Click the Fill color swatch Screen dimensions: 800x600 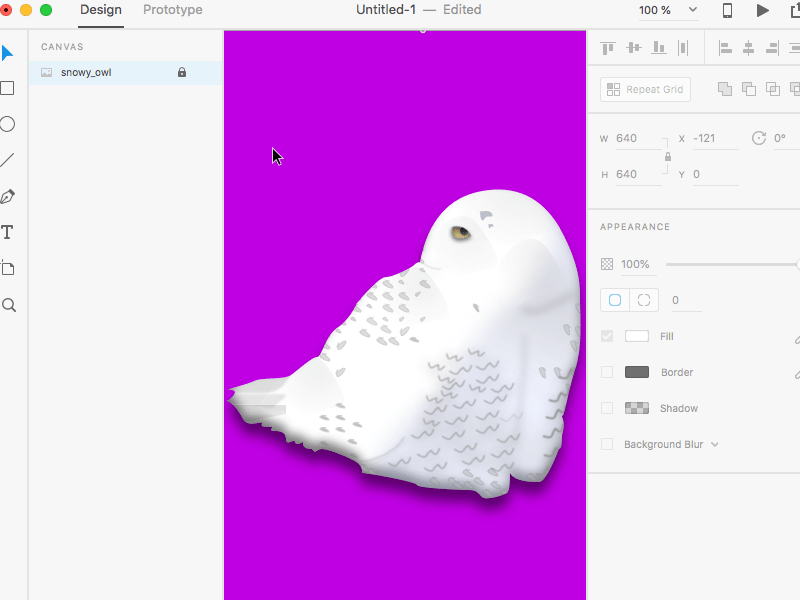click(x=638, y=336)
